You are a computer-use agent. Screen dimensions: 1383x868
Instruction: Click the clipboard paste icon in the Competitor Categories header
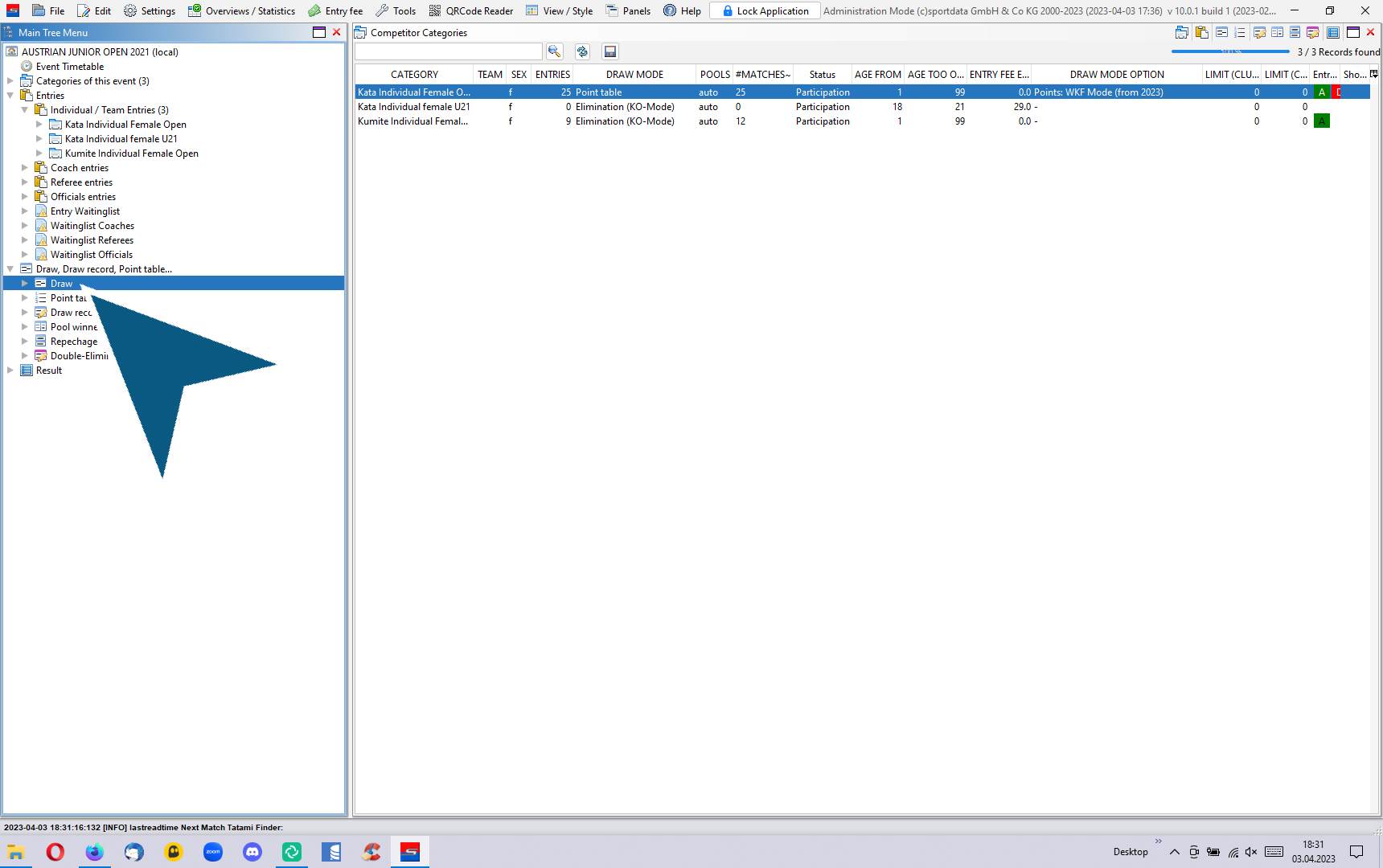(1201, 32)
